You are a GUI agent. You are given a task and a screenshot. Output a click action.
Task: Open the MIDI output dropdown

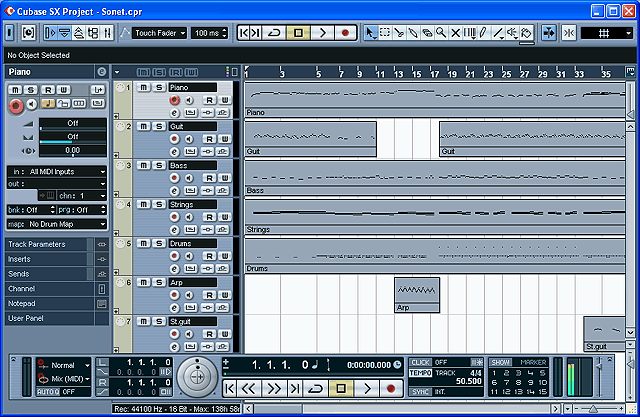point(57,184)
